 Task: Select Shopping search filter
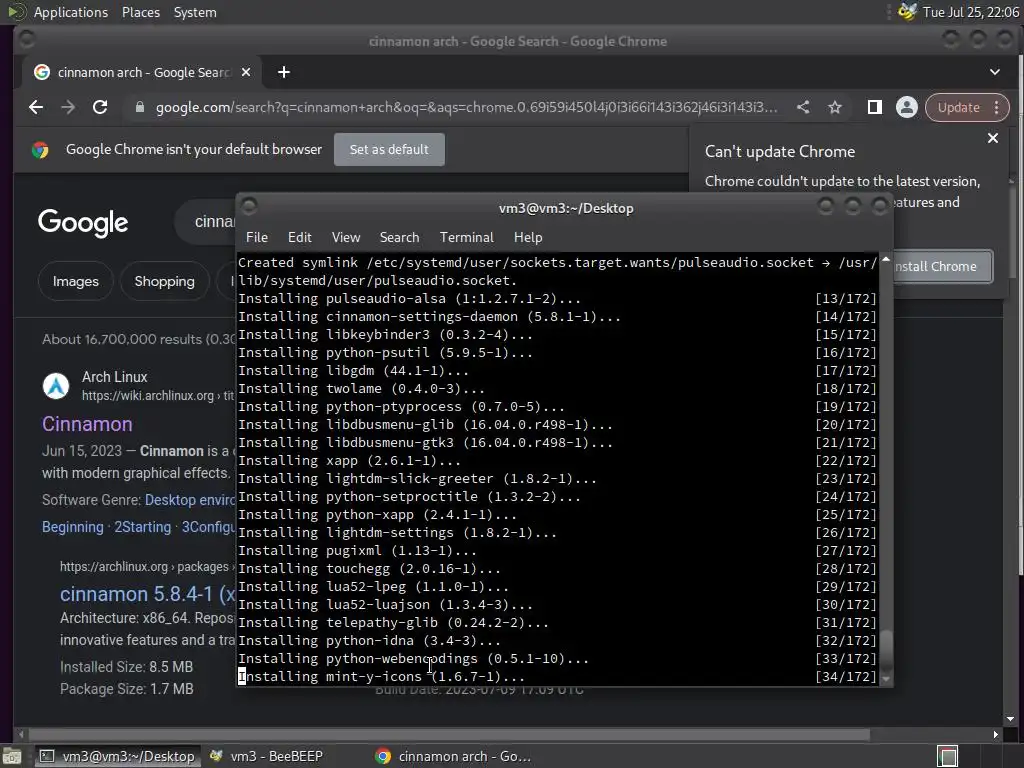tap(165, 281)
